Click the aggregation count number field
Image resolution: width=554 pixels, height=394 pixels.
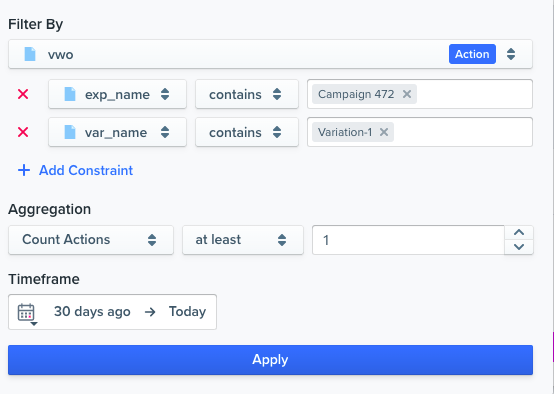408,240
